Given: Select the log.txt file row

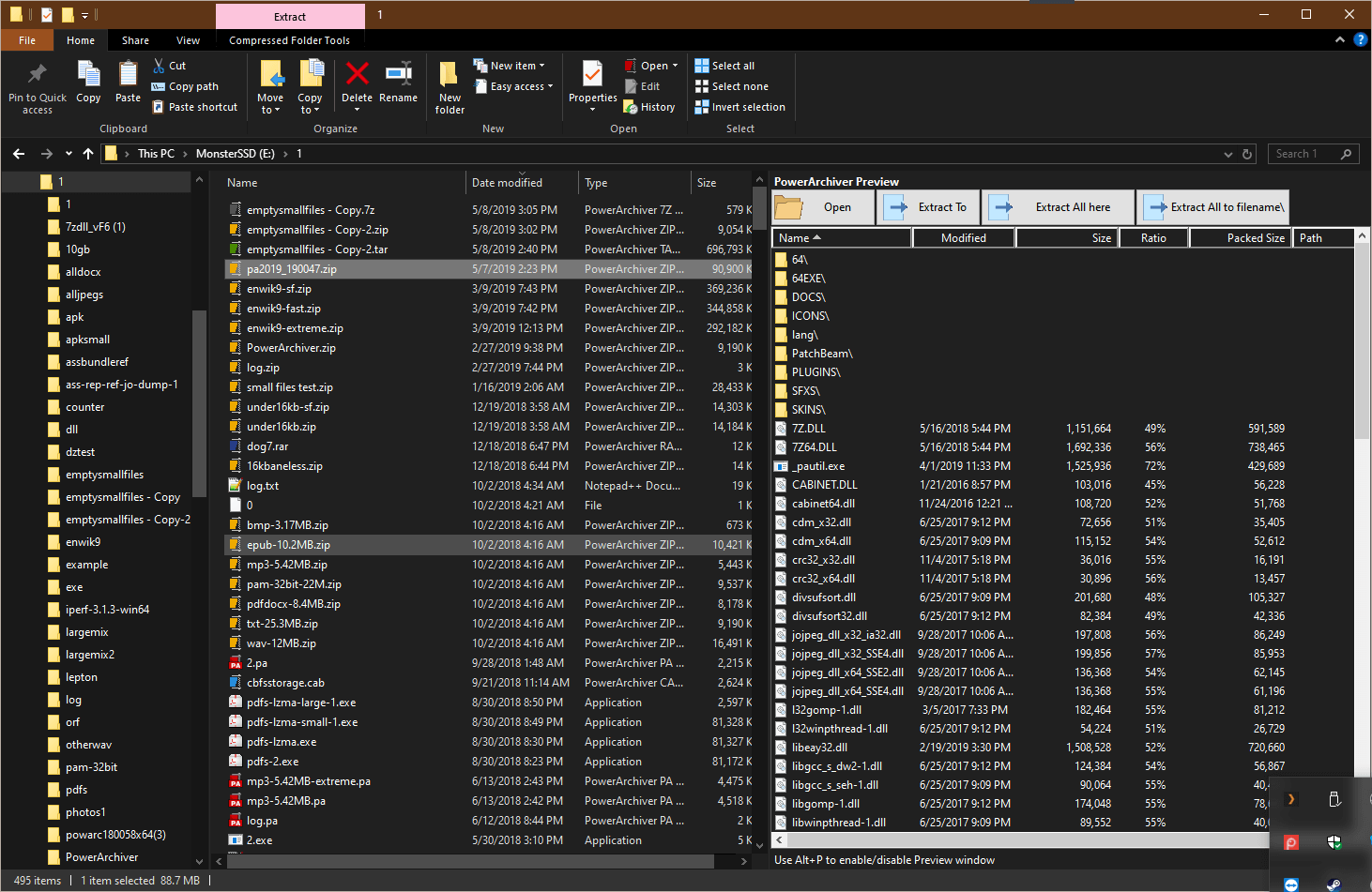Looking at the screenshot, I should coord(489,486).
